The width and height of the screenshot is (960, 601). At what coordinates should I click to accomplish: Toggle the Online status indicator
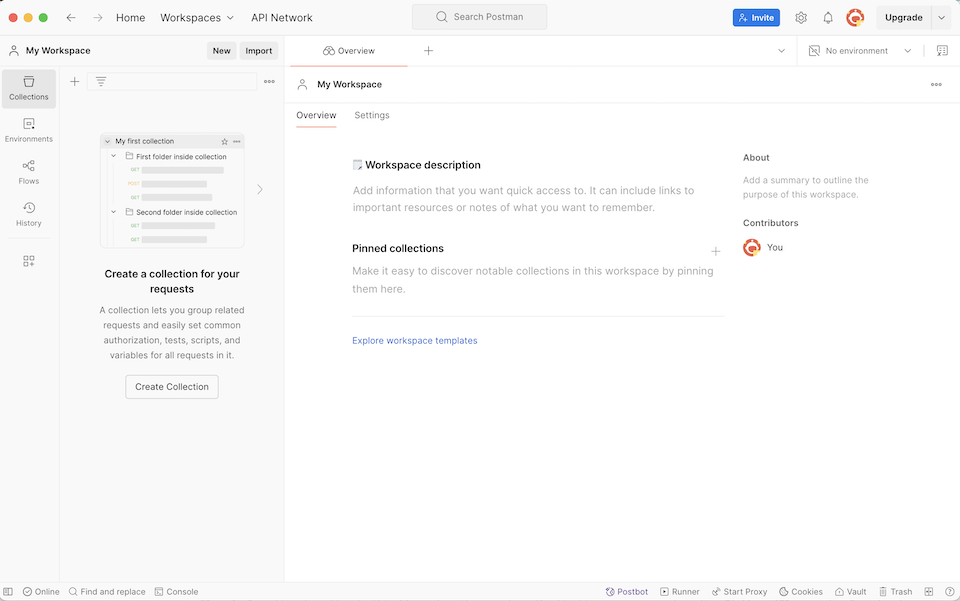point(40,591)
